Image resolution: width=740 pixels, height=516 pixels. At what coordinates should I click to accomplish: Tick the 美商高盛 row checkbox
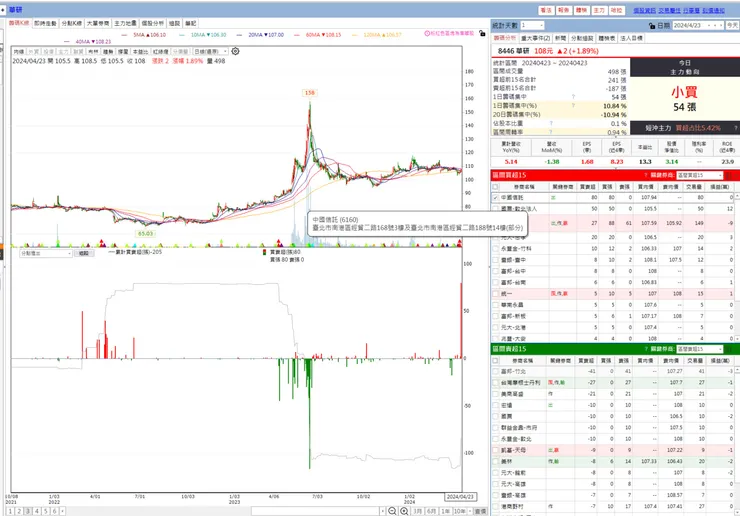click(x=496, y=394)
